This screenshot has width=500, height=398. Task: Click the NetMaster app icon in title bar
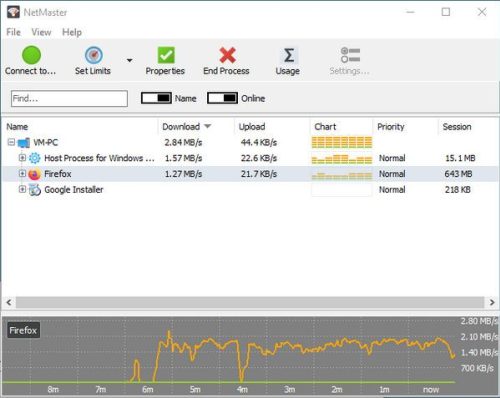pyautogui.click(x=13, y=12)
